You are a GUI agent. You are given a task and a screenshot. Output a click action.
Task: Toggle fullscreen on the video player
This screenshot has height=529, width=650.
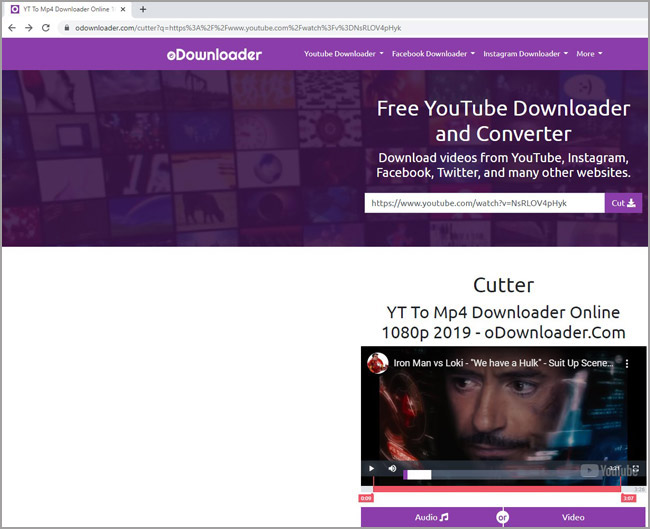635,469
